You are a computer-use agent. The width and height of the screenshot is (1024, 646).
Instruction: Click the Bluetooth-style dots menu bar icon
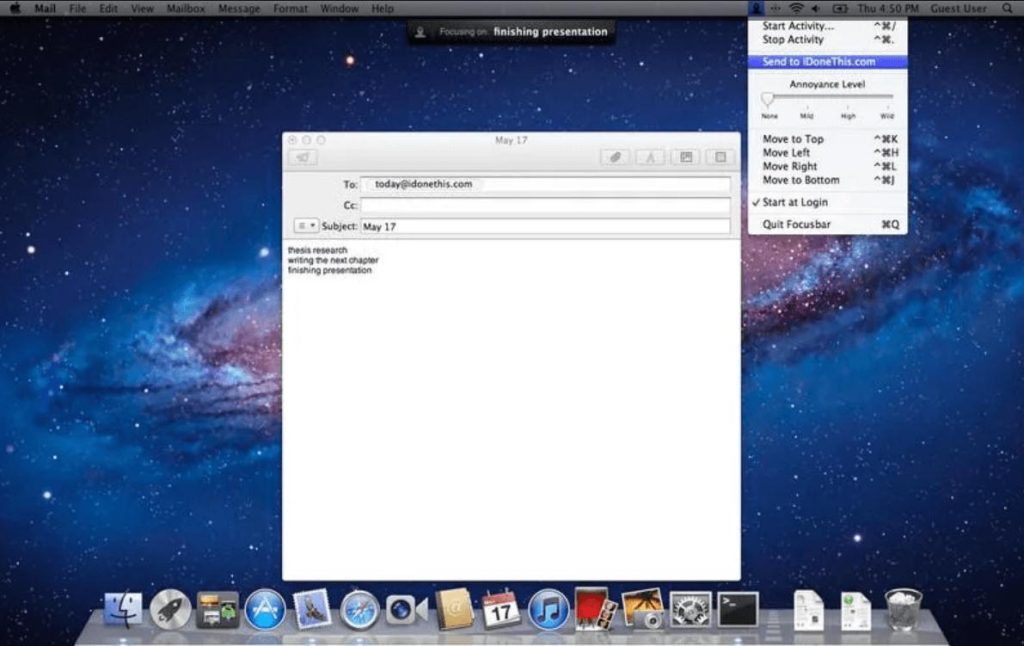[x=776, y=8]
